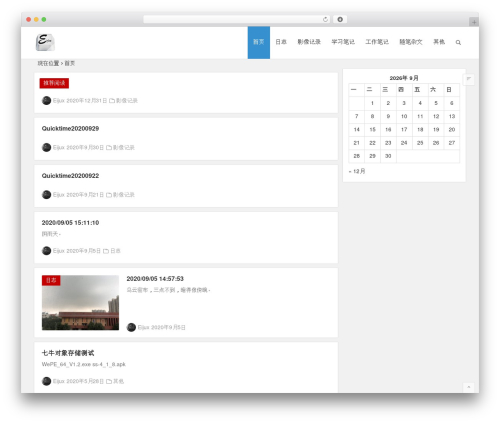This screenshot has width=500, height=423.
Task: Open a new browser tab with plus
Action: [x=474, y=22]
